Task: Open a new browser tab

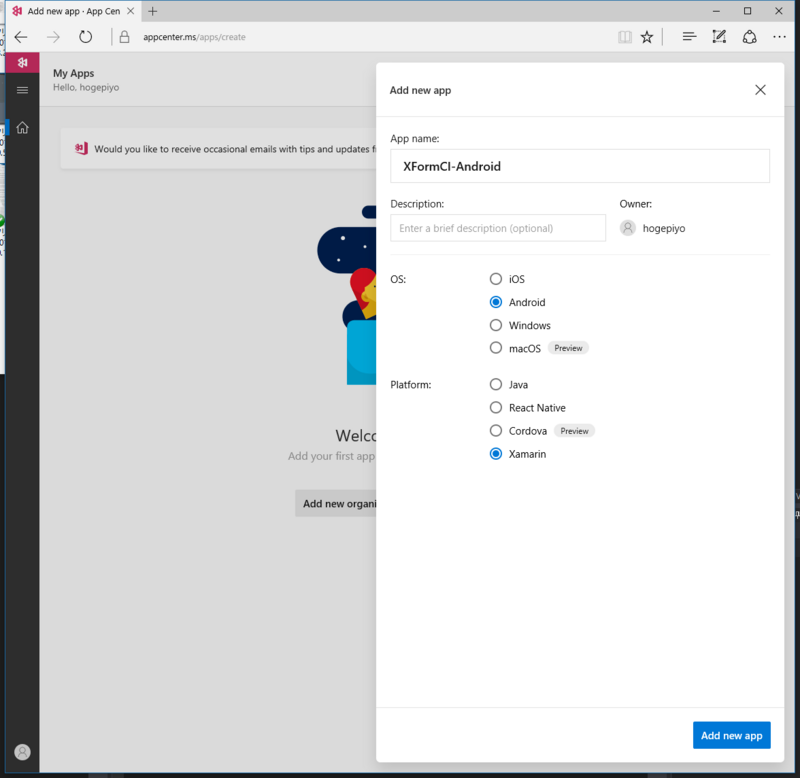Action: 153,11
